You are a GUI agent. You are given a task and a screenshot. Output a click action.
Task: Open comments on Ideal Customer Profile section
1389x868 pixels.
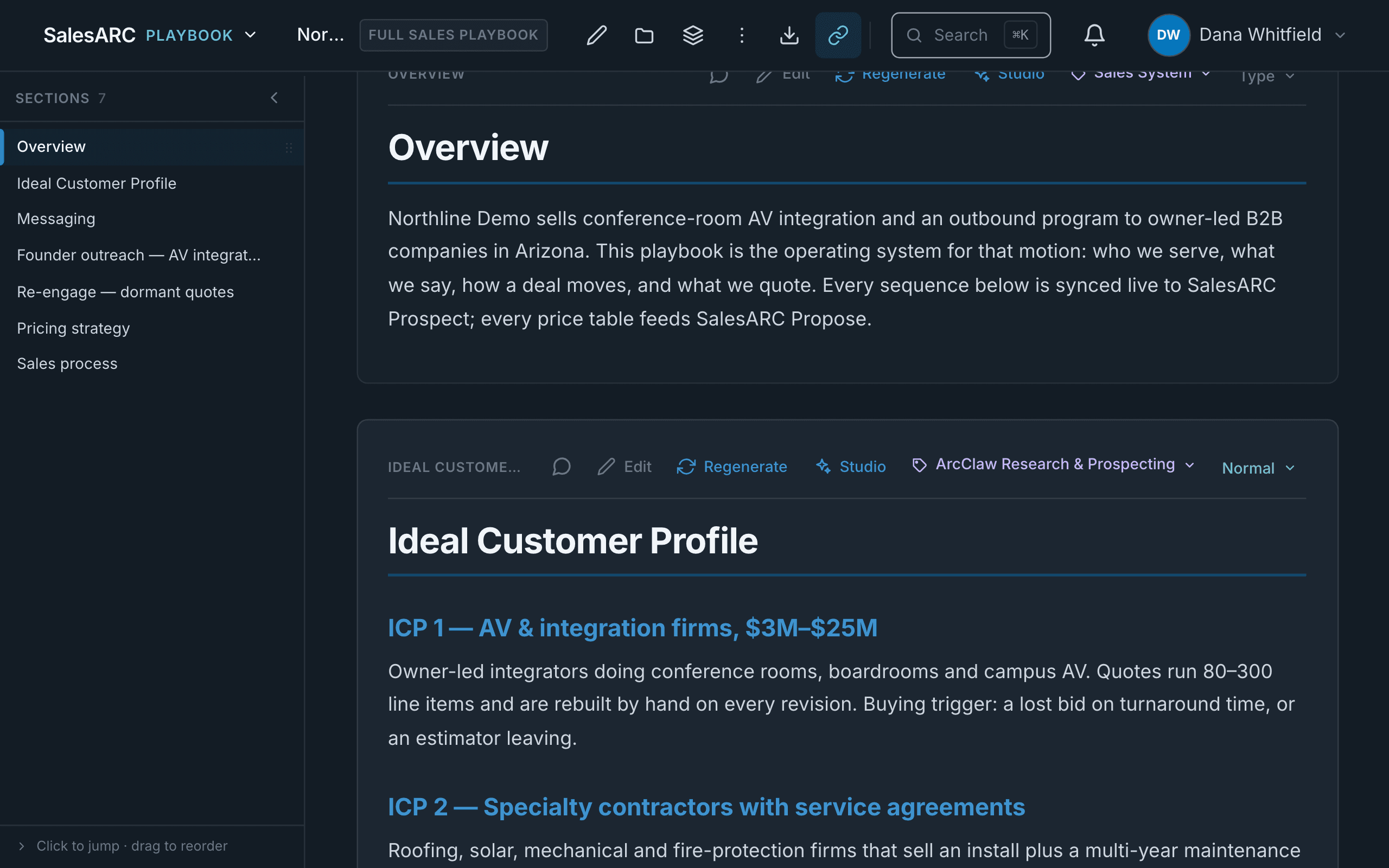[562, 467]
